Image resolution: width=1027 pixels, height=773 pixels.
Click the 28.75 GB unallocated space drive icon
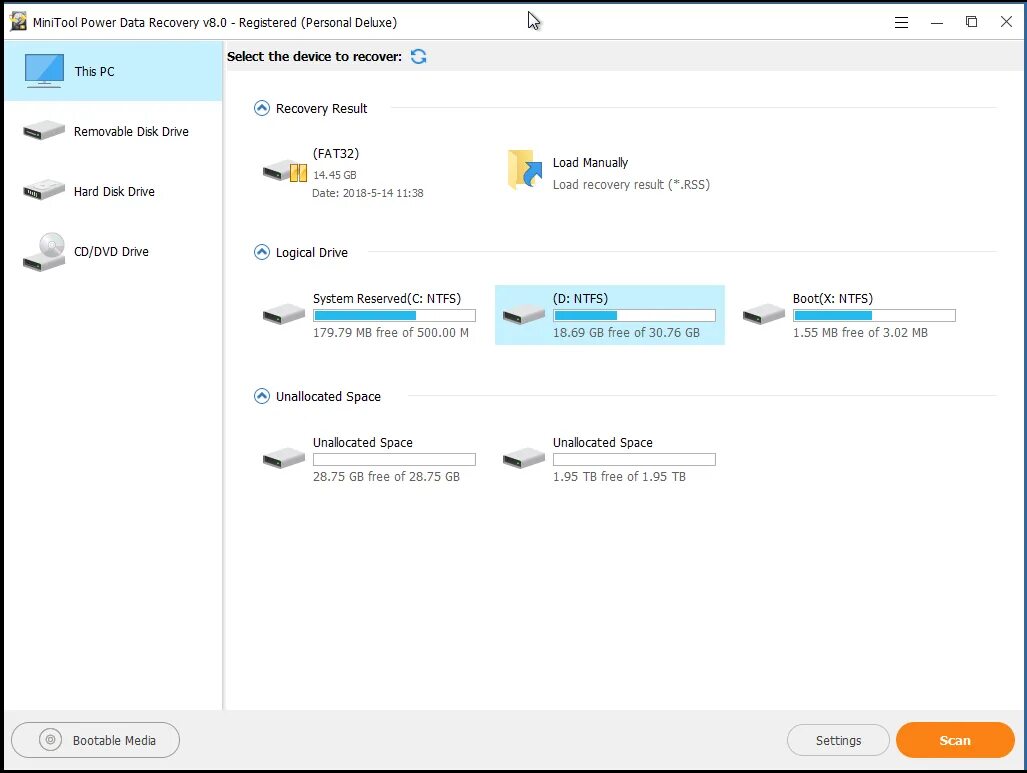pos(284,459)
